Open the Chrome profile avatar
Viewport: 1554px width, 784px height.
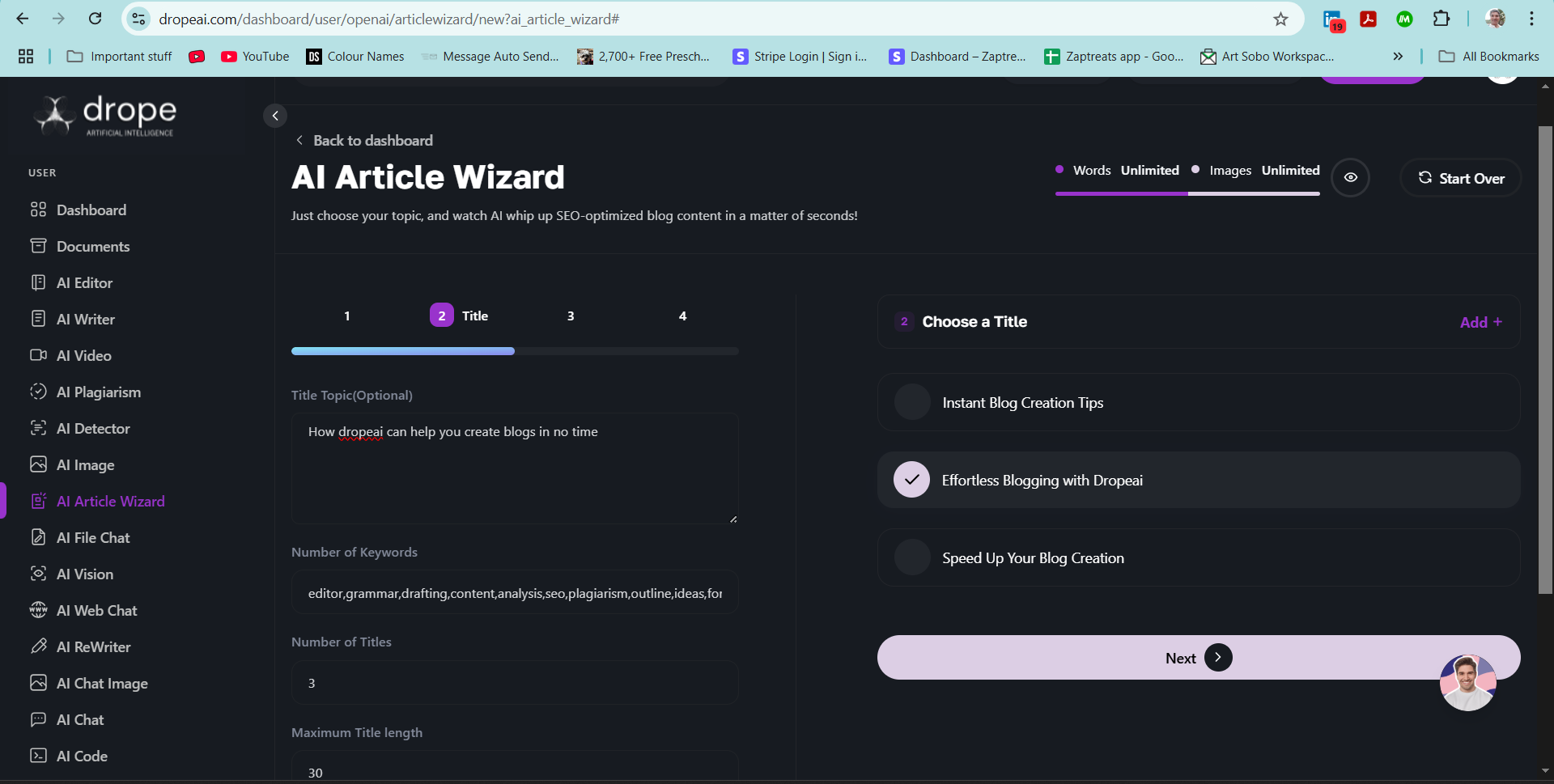1496,19
